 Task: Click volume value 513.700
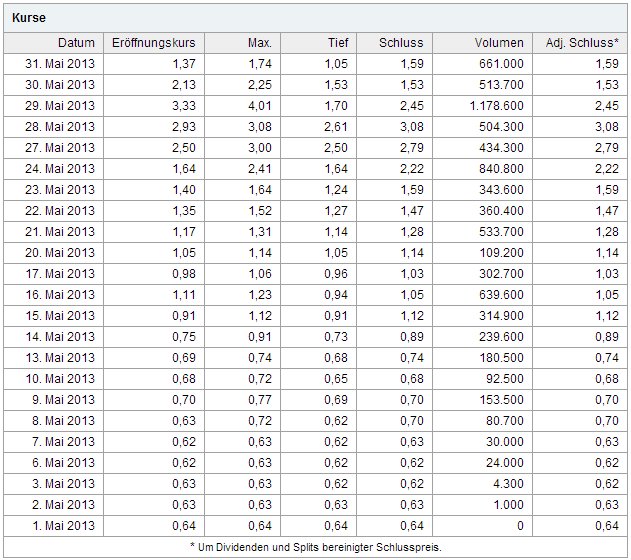point(501,84)
